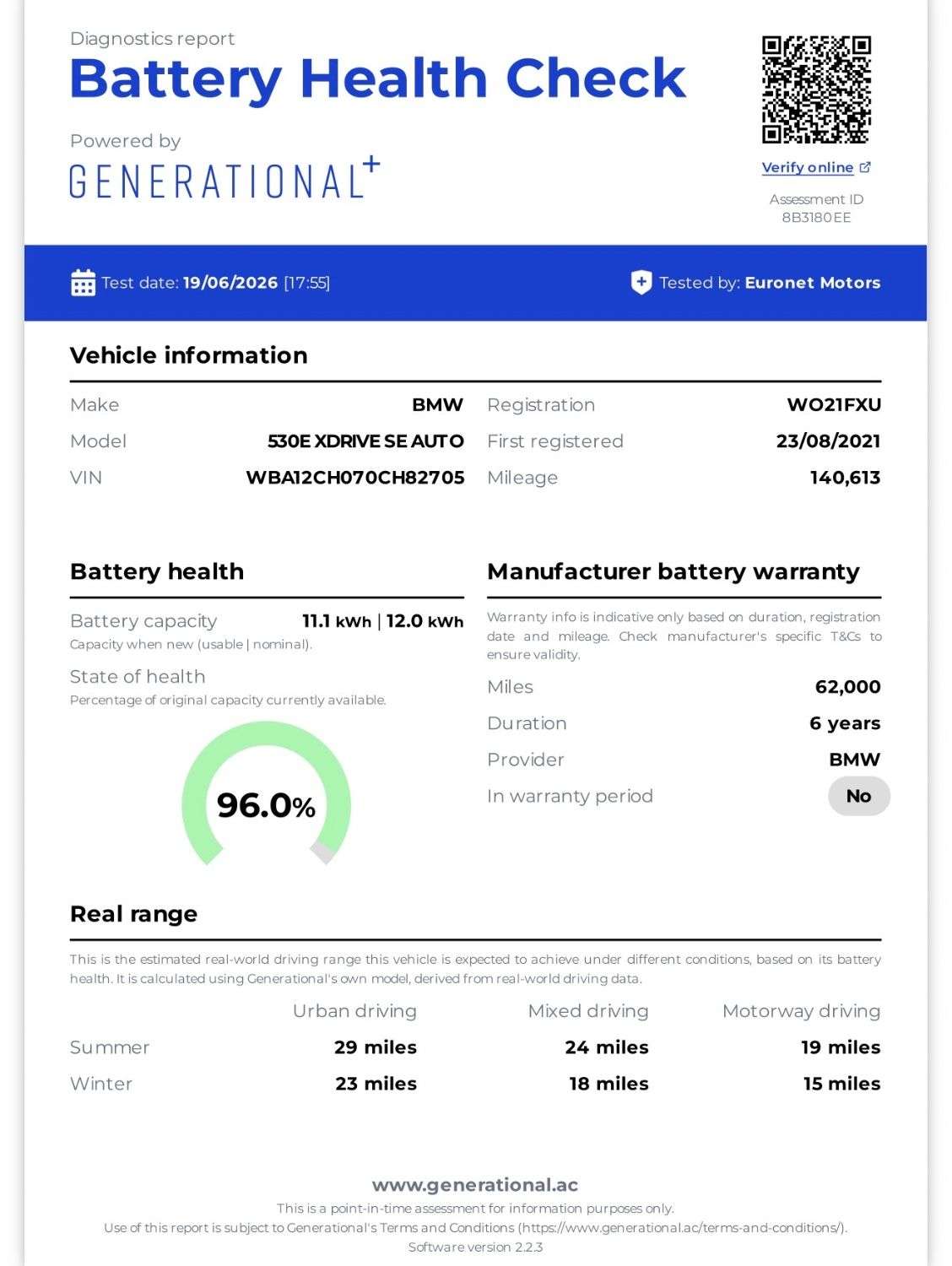Click the Urban driving column header
The height and width of the screenshot is (1266, 952).
click(x=354, y=1011)
